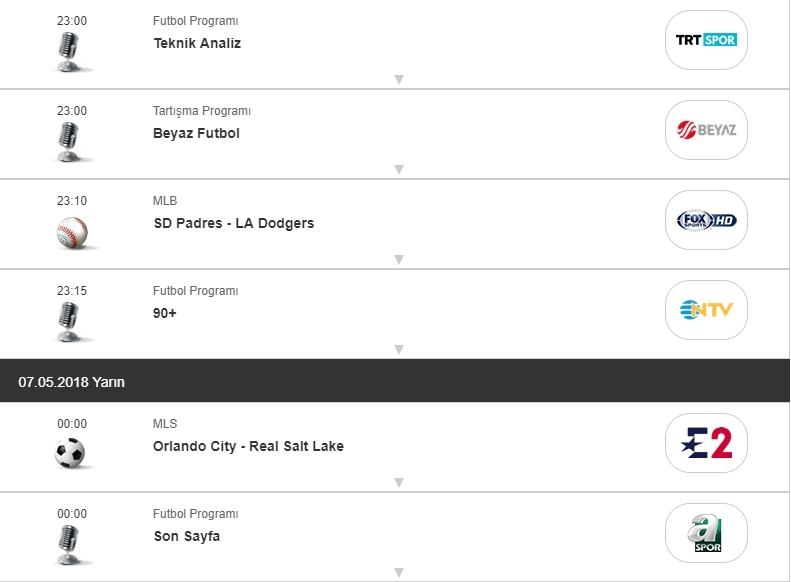Select the NTV channel logo
The image size is (791, 582).
tap(706, 310)
